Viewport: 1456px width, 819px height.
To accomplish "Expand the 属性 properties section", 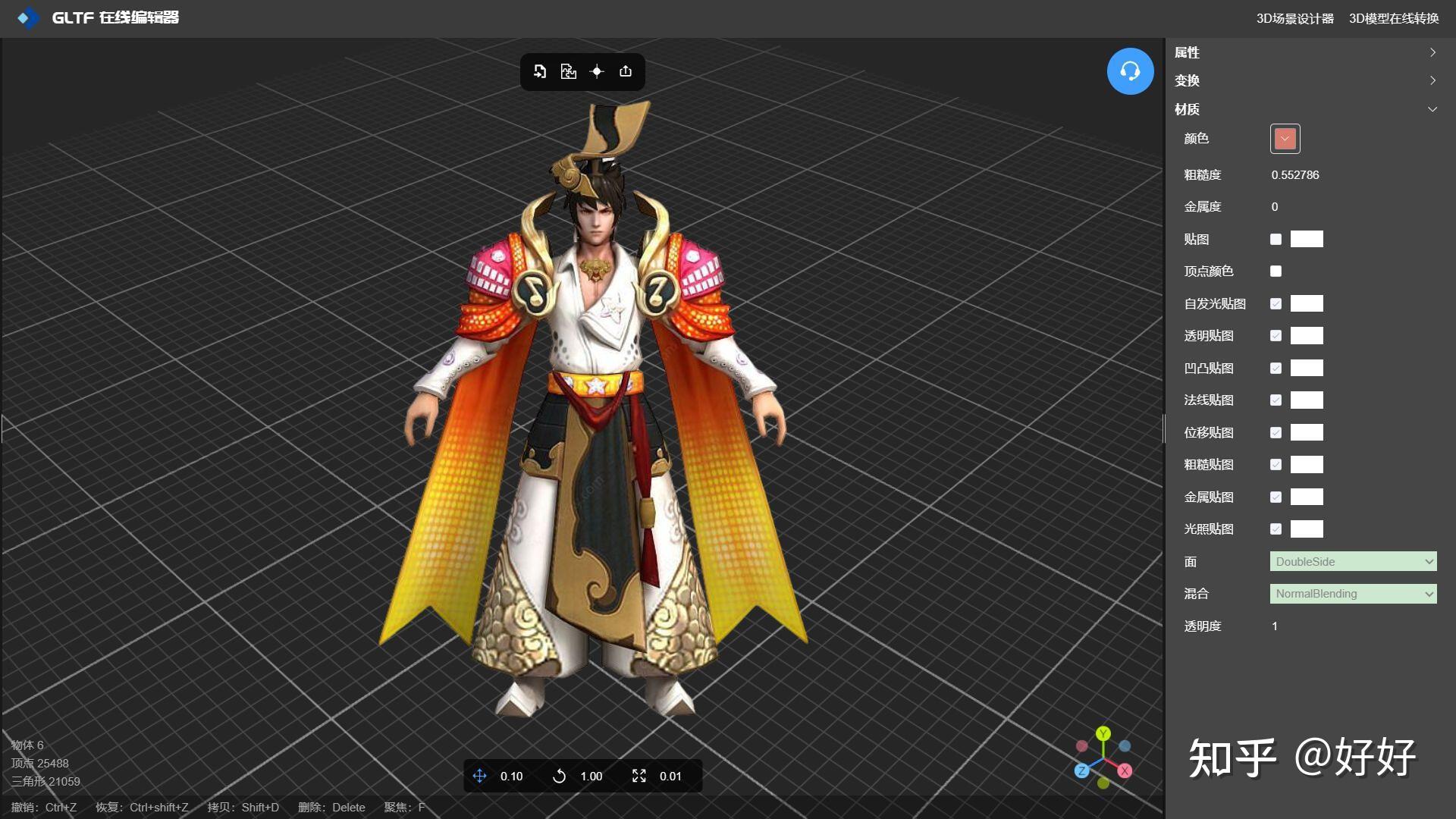I will coord(1306,52).
